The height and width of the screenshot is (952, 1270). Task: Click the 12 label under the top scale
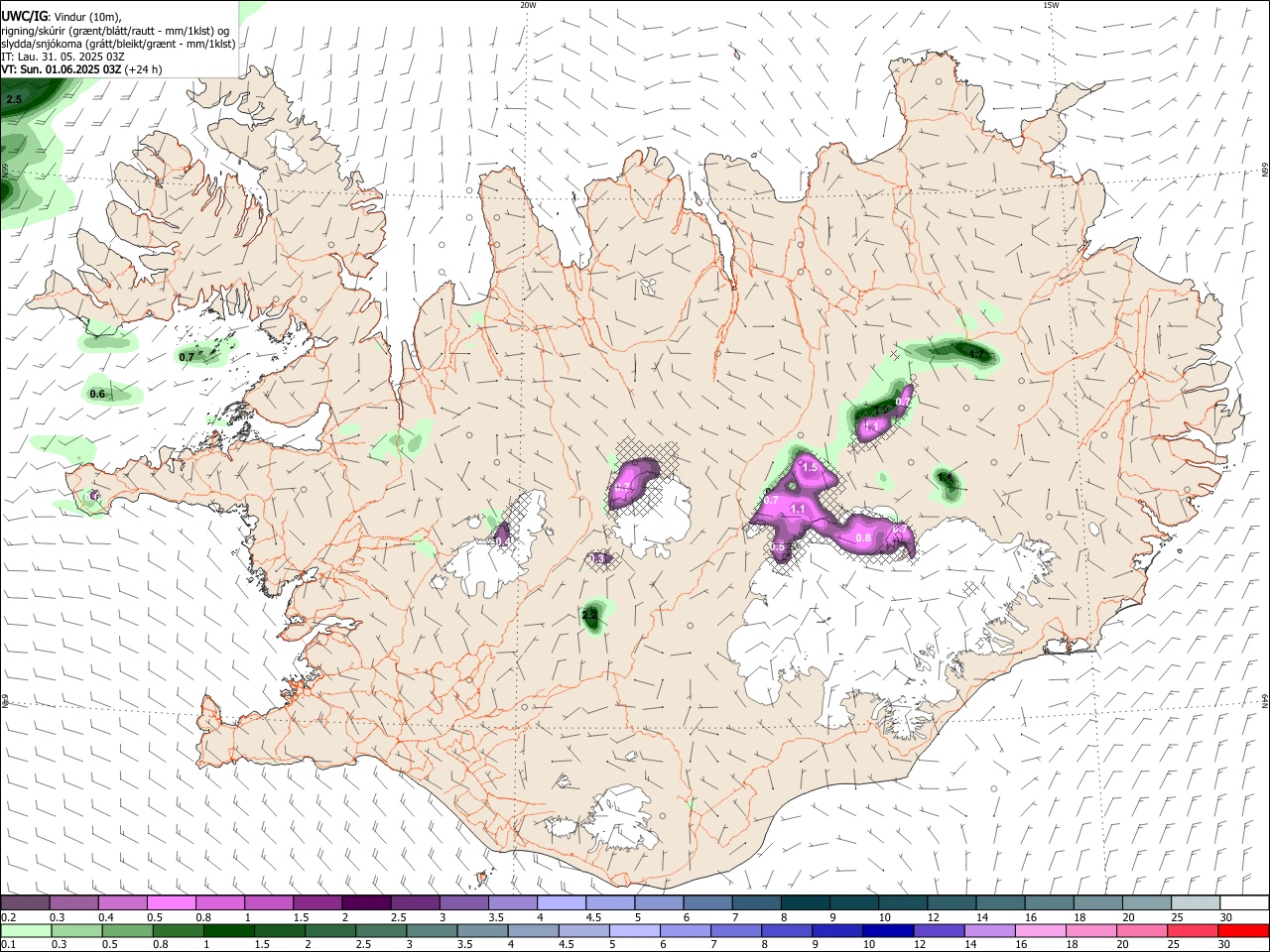click(932, 917)
